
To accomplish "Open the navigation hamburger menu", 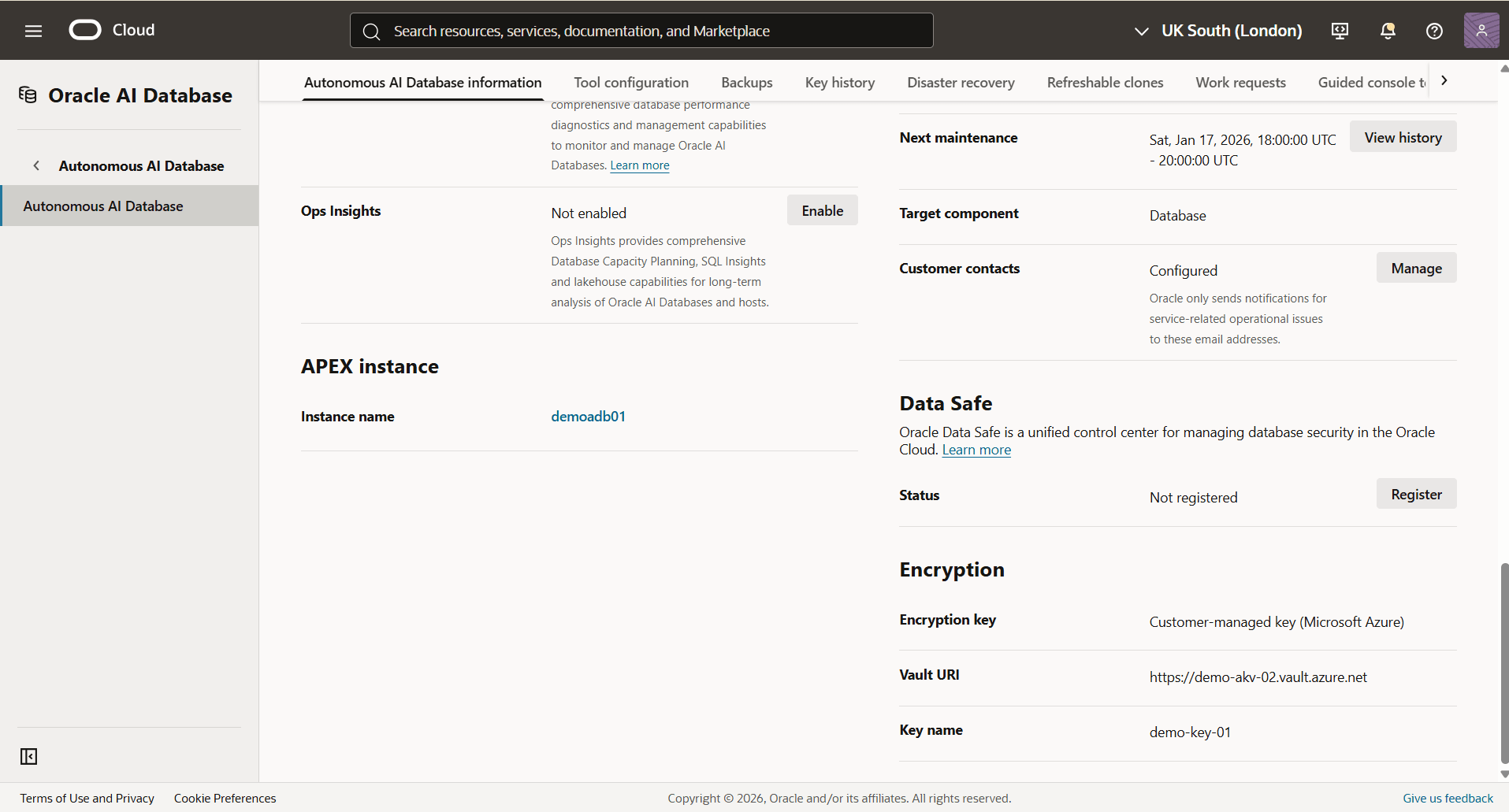I will point(33,31).
